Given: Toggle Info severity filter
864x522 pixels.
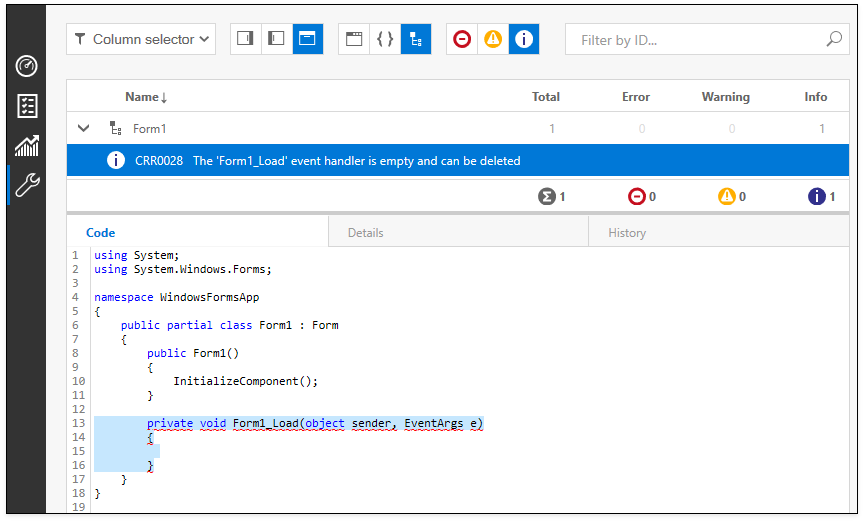Looking at the screenshot, I should coord(524,39).
